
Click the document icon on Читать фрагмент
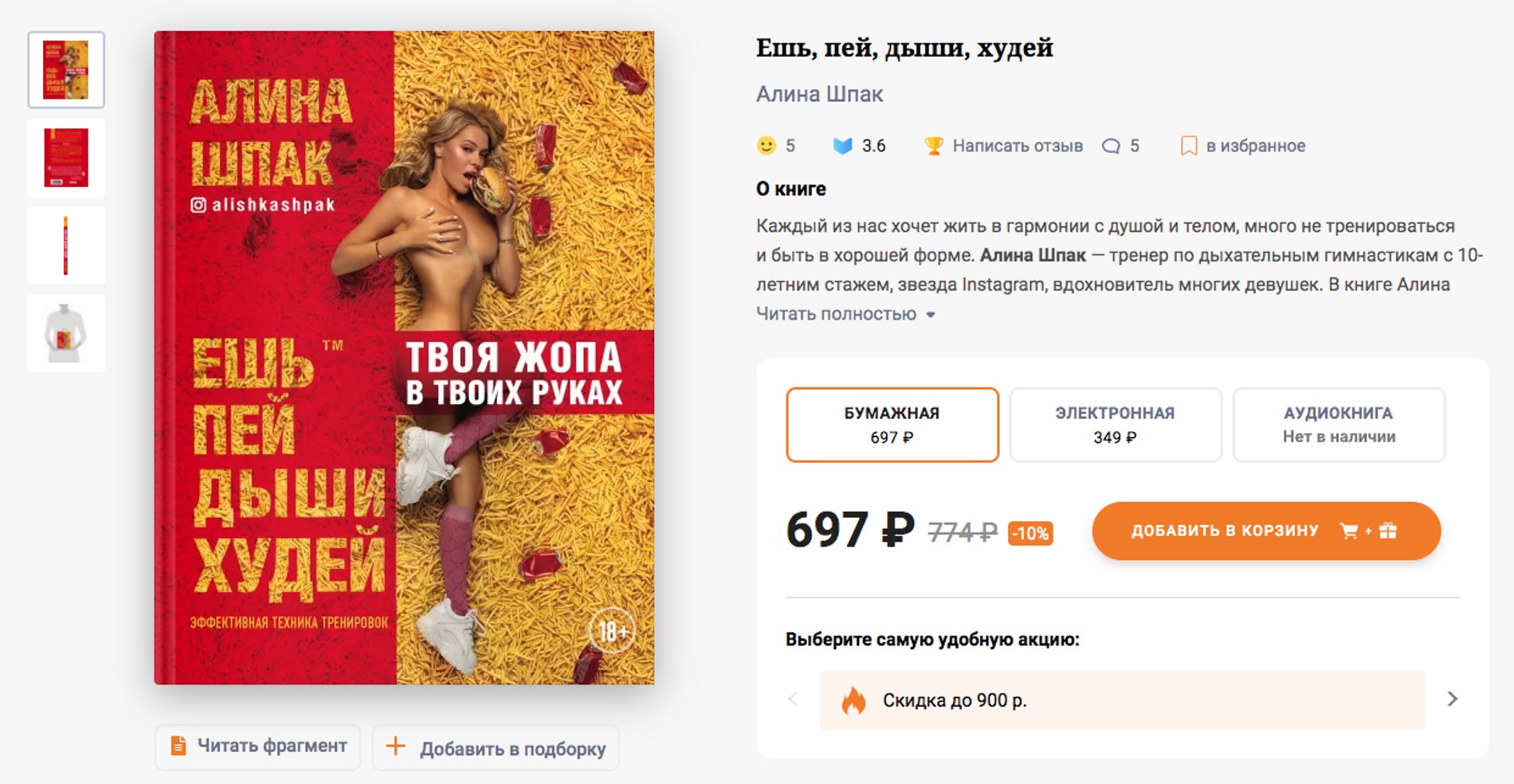click(x=178, y=746)
